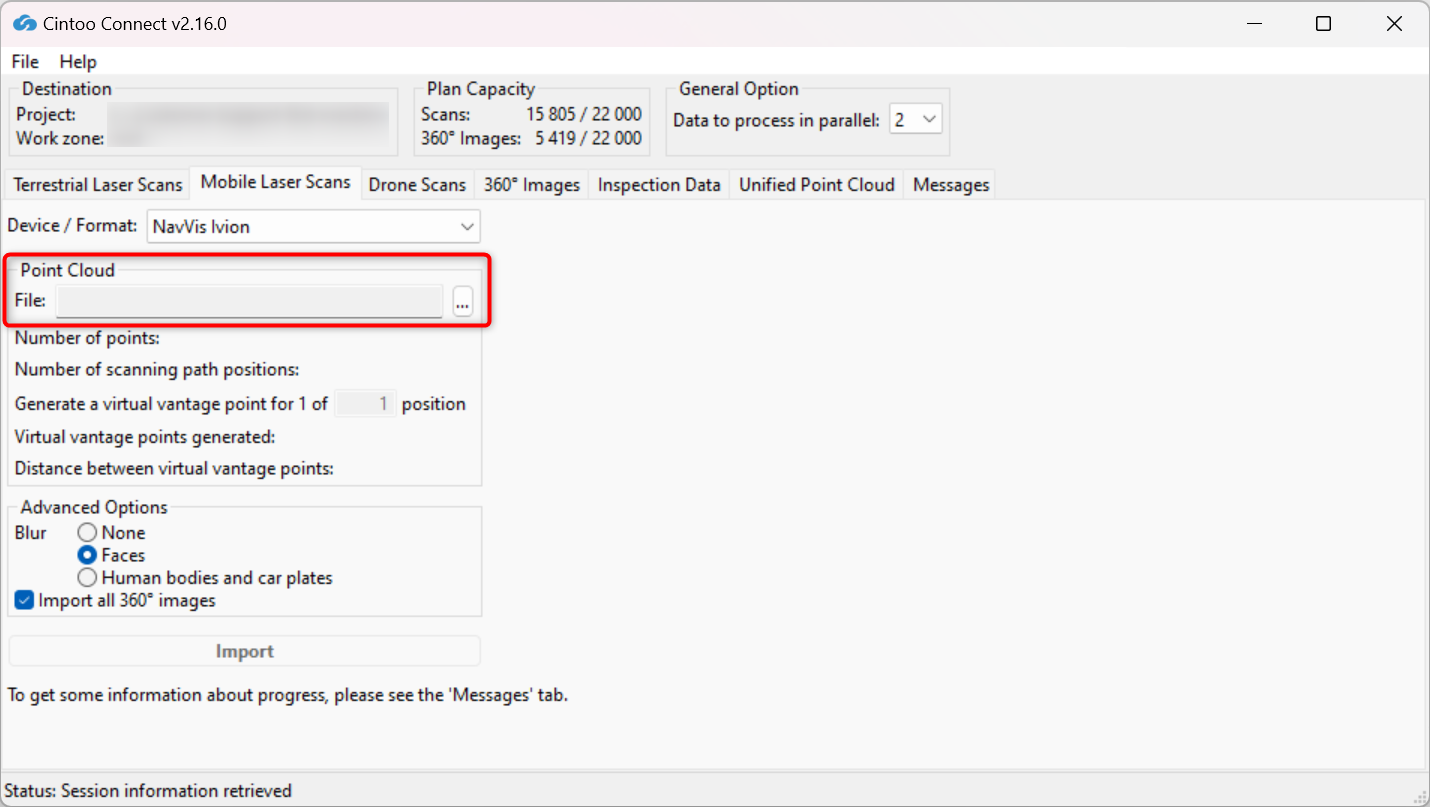Select the Faces blur option
1430x807 pixels.
(x=112, y=555)
